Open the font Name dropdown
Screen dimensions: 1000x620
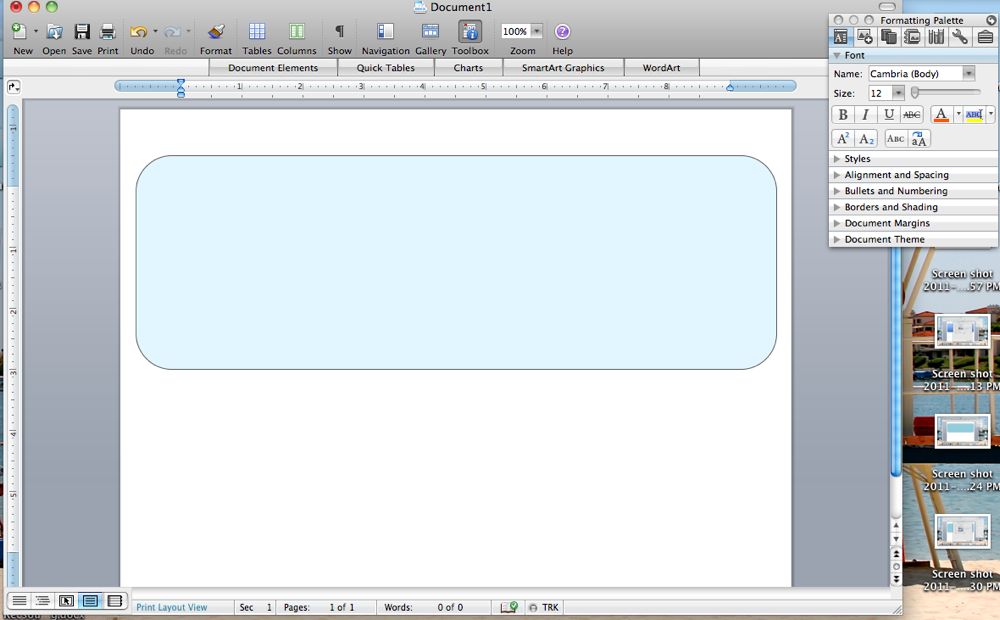pos(969,73)
